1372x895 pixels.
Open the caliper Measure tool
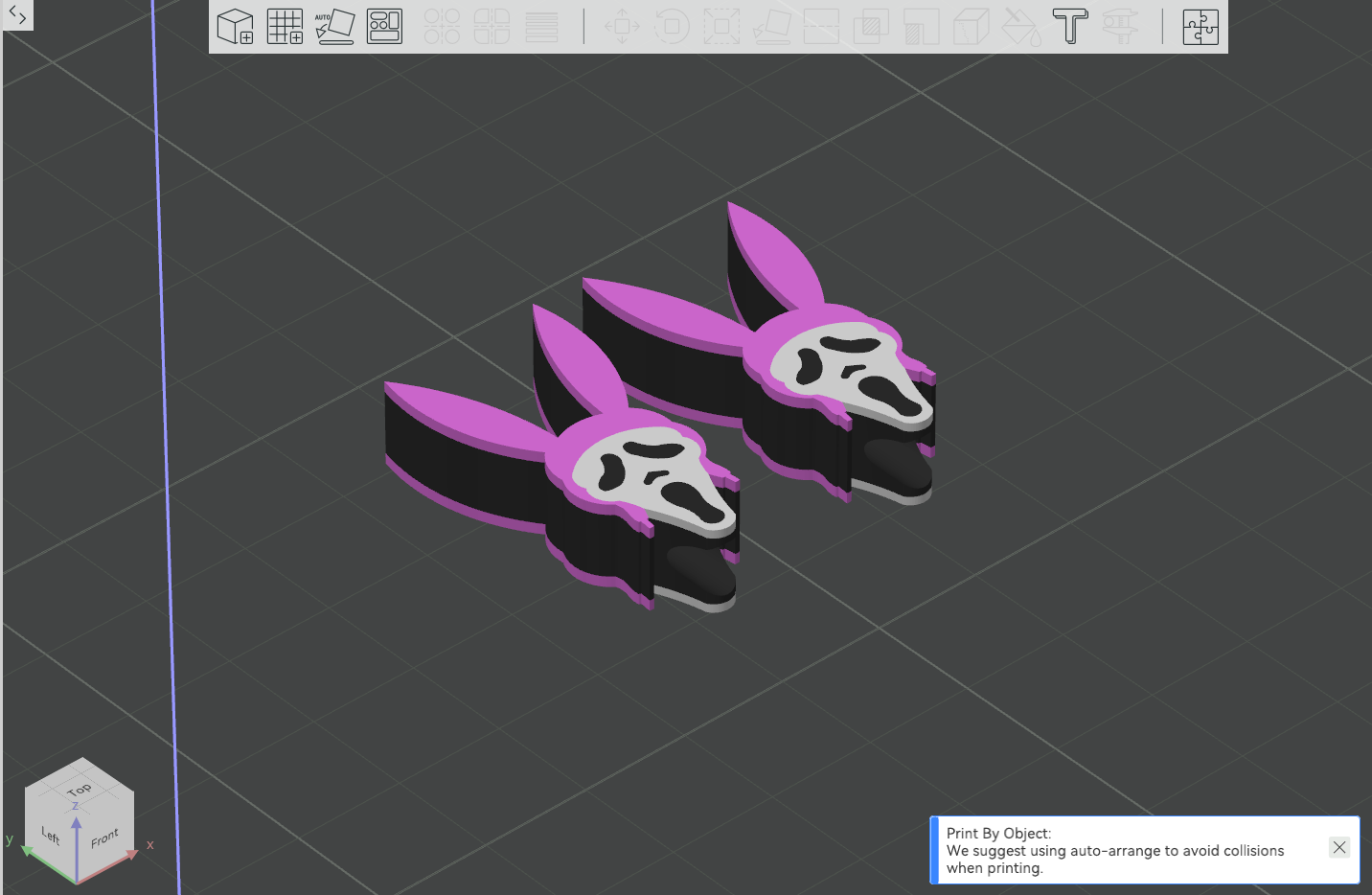click(x=1120, y=26)
